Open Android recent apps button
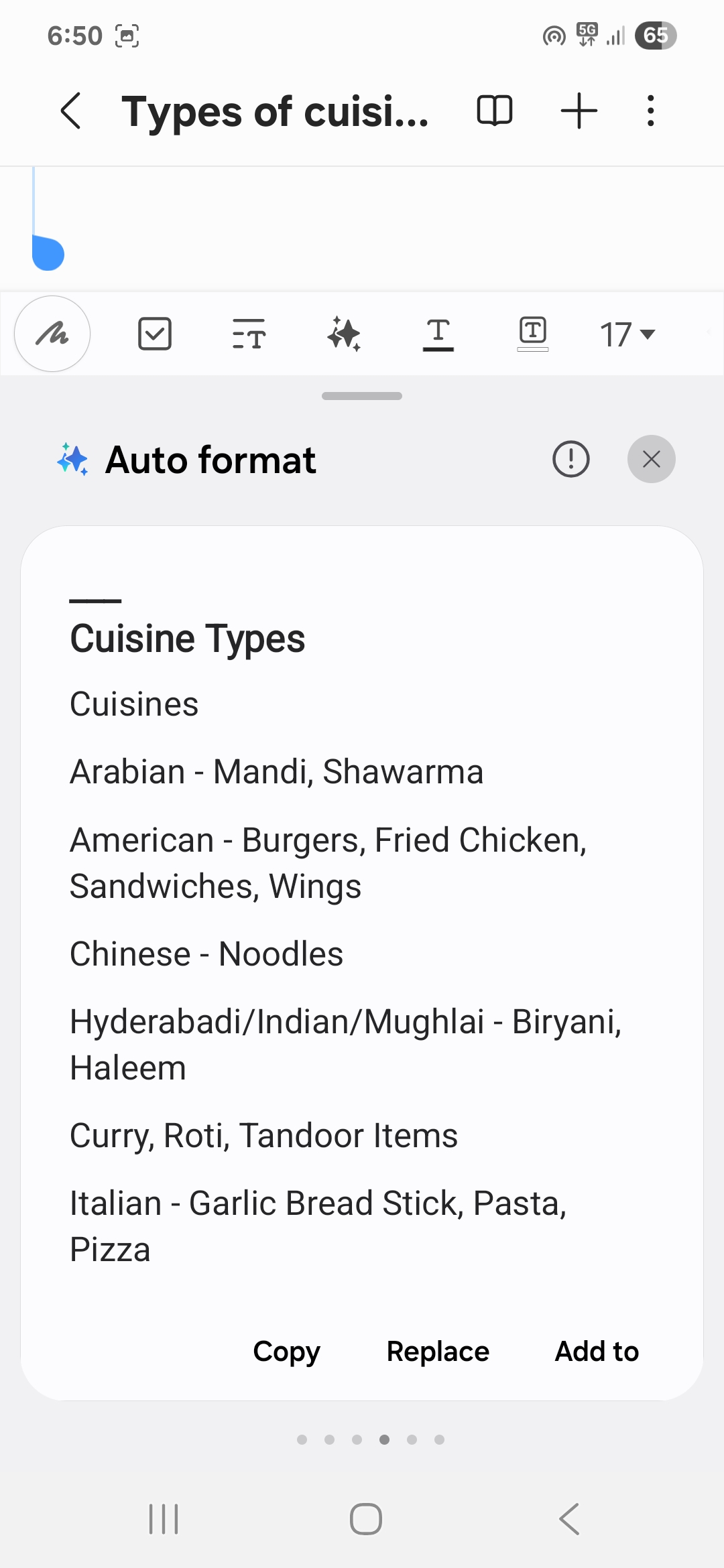Image resolution: width=724 pixels, height=1568 pixels. coord(164,1519)
